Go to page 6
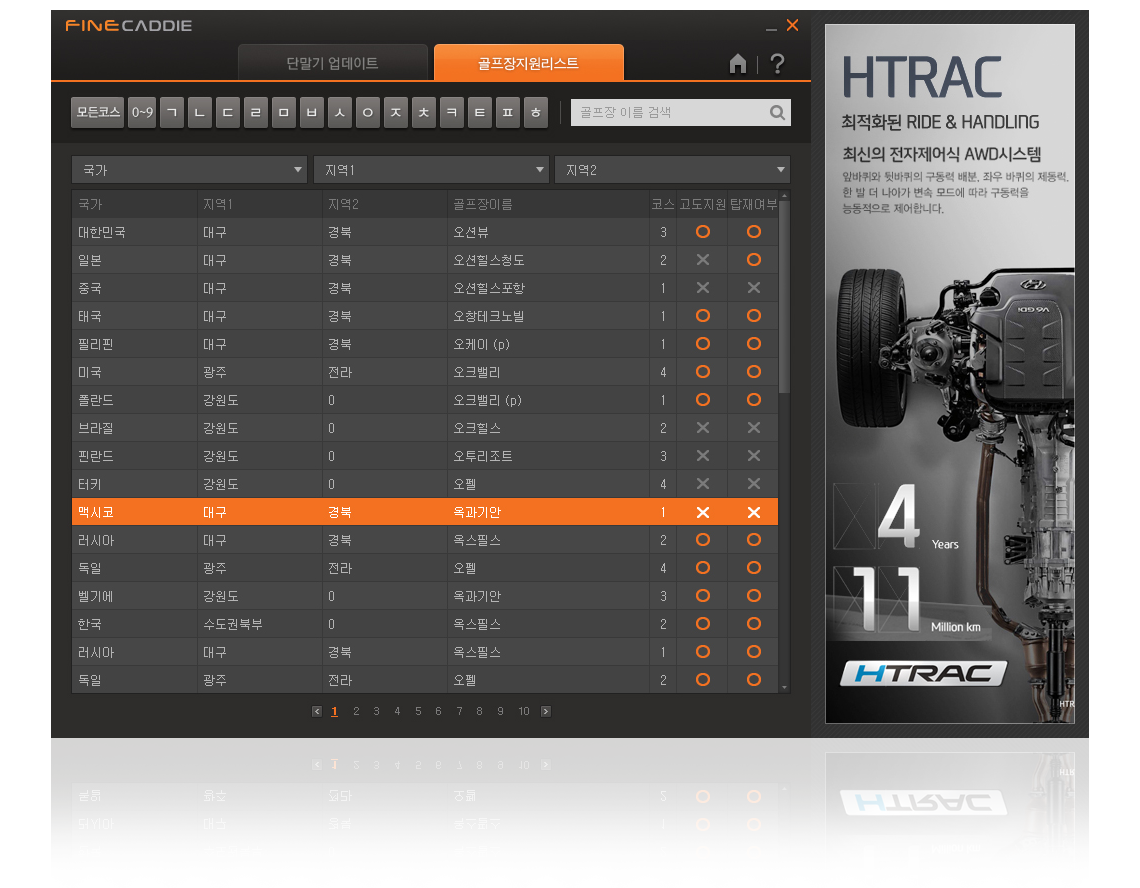Image resolution: width=1140 pixels, height=888 pixels. click(438, 711)
